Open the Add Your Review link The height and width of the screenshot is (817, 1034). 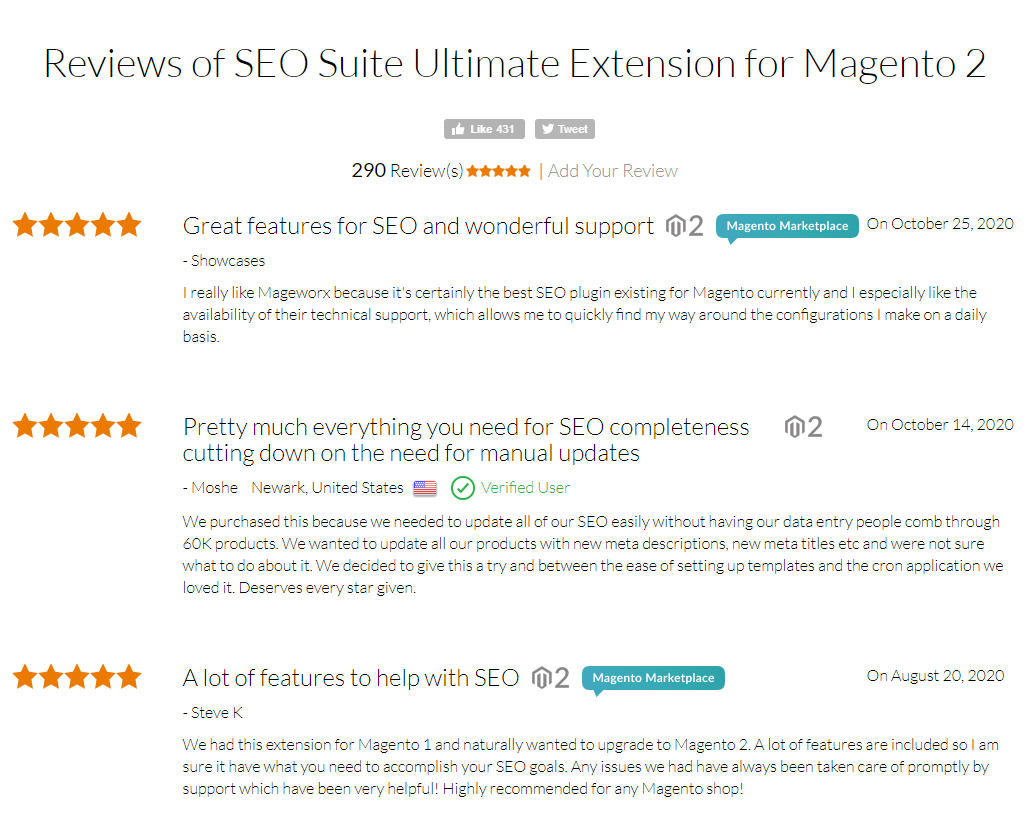click(612, 170)
